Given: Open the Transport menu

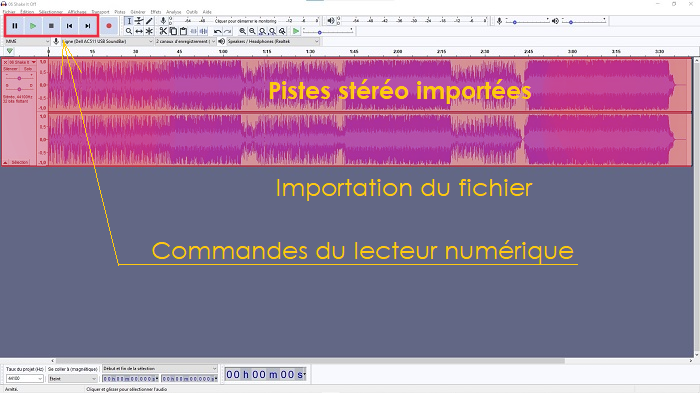Looking at the screenshot, I should click(100, 12).
